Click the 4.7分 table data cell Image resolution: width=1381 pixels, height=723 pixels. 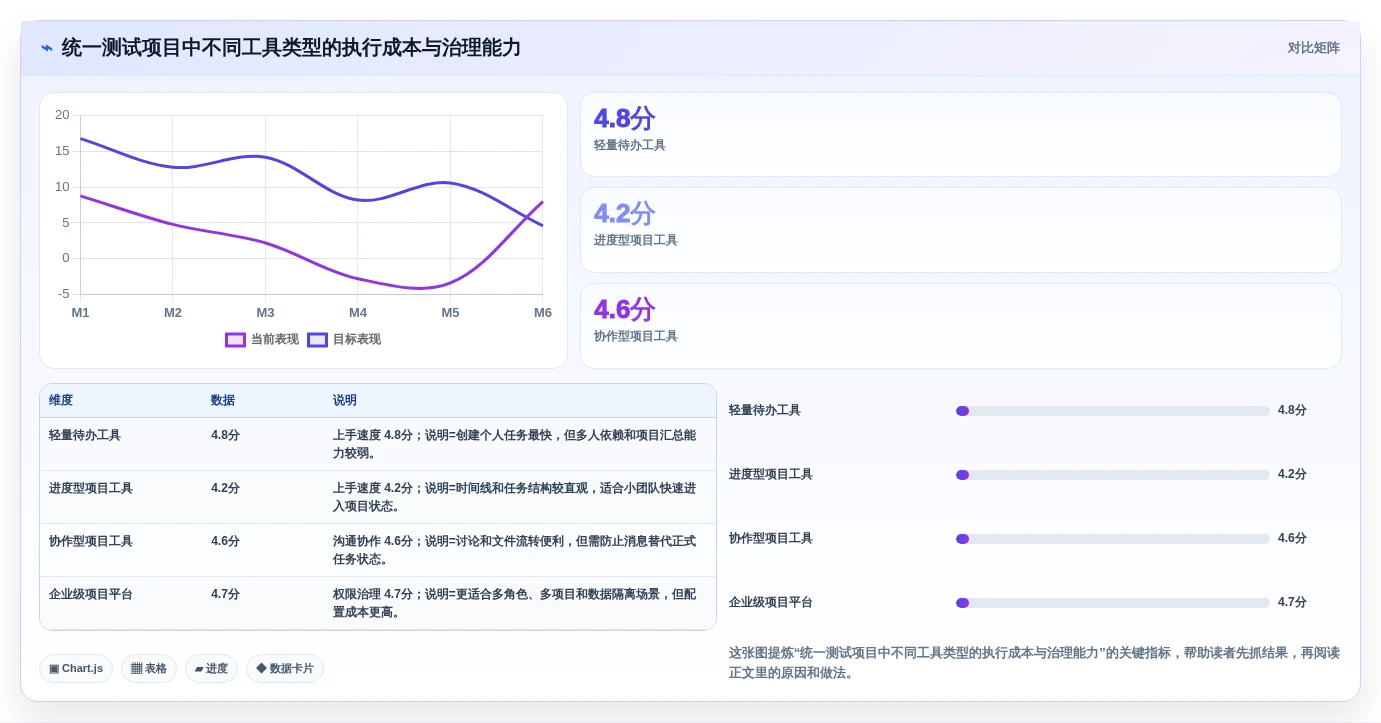click(x=225, y=594)
